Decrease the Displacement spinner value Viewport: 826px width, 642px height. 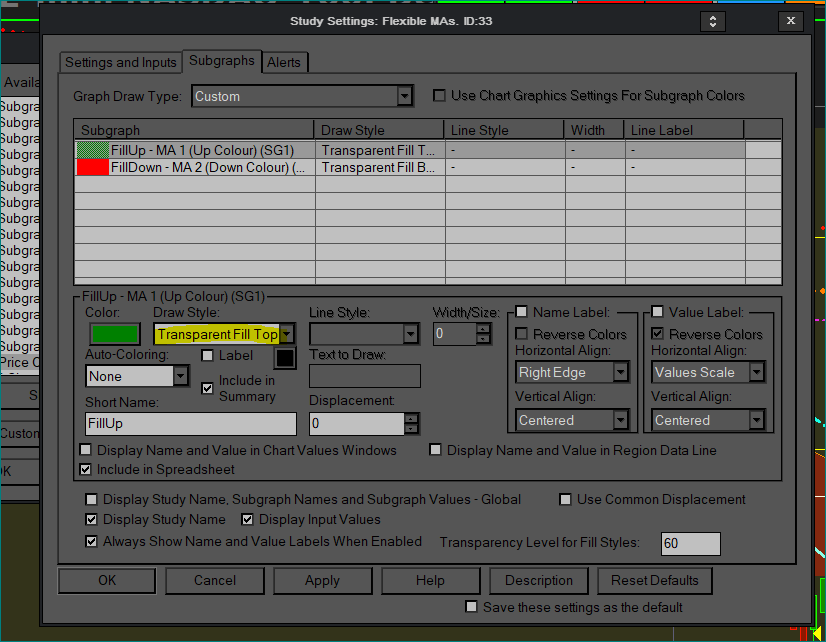pyautogui.click(x=411, y=429)
